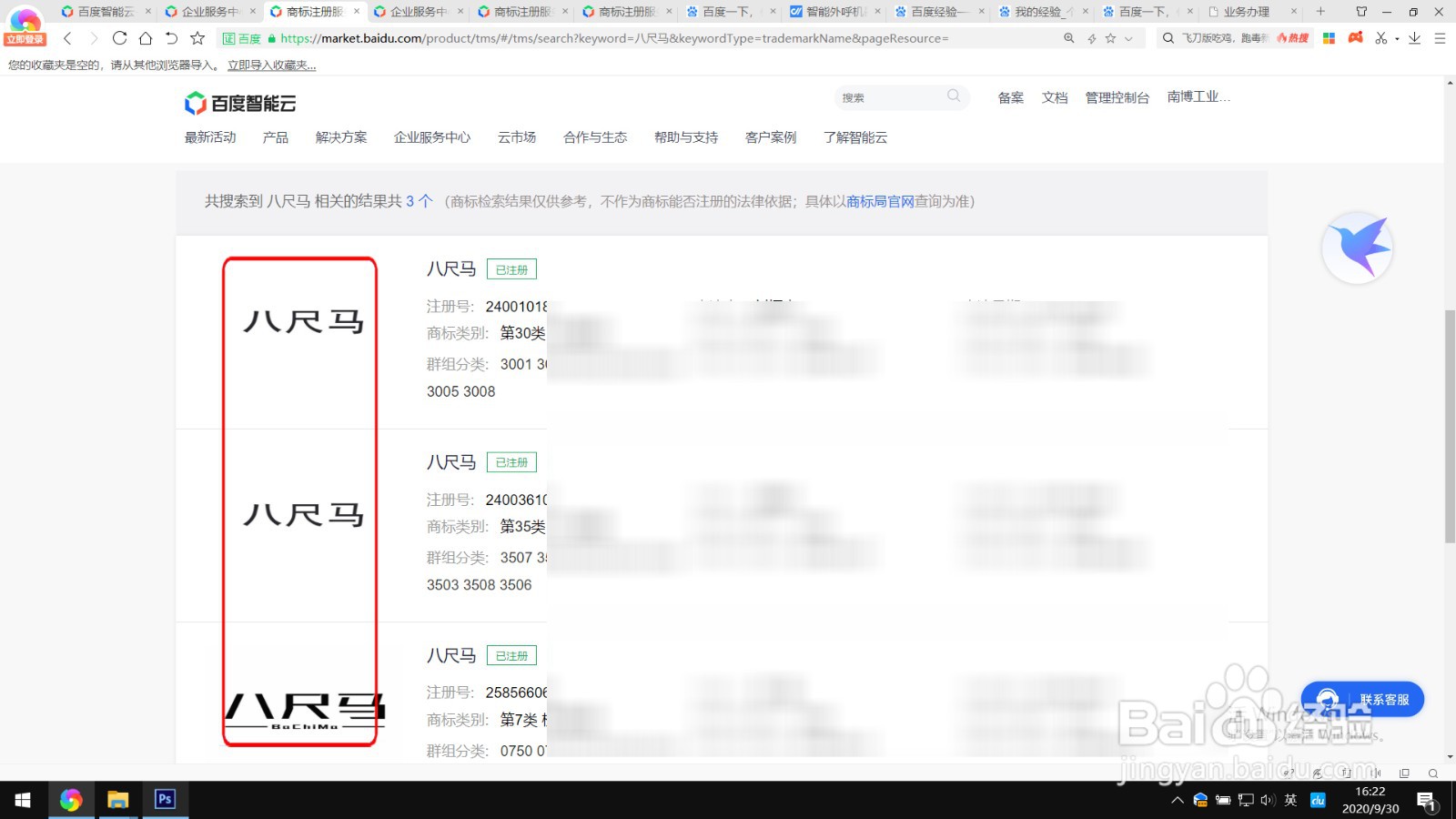This screenshot has width=1456, height=819.
Task: Click the second 八尺马 trademark image (第35类)
Action: point(303,515)
